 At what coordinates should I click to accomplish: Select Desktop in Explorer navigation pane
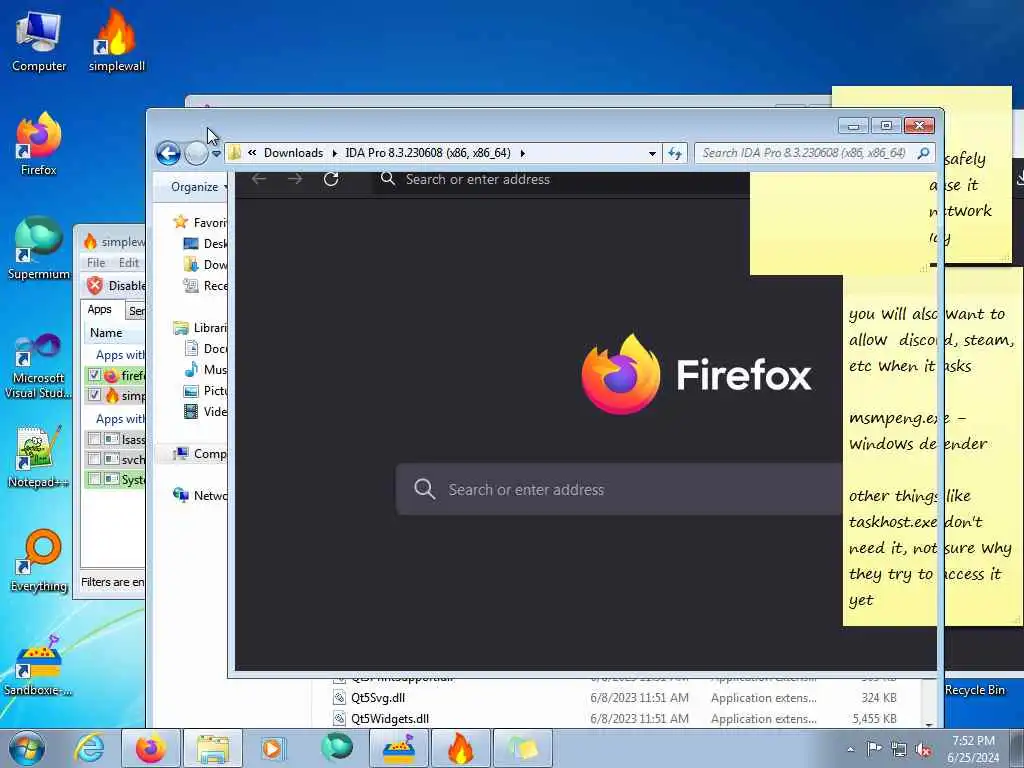(x=206, y=243)
